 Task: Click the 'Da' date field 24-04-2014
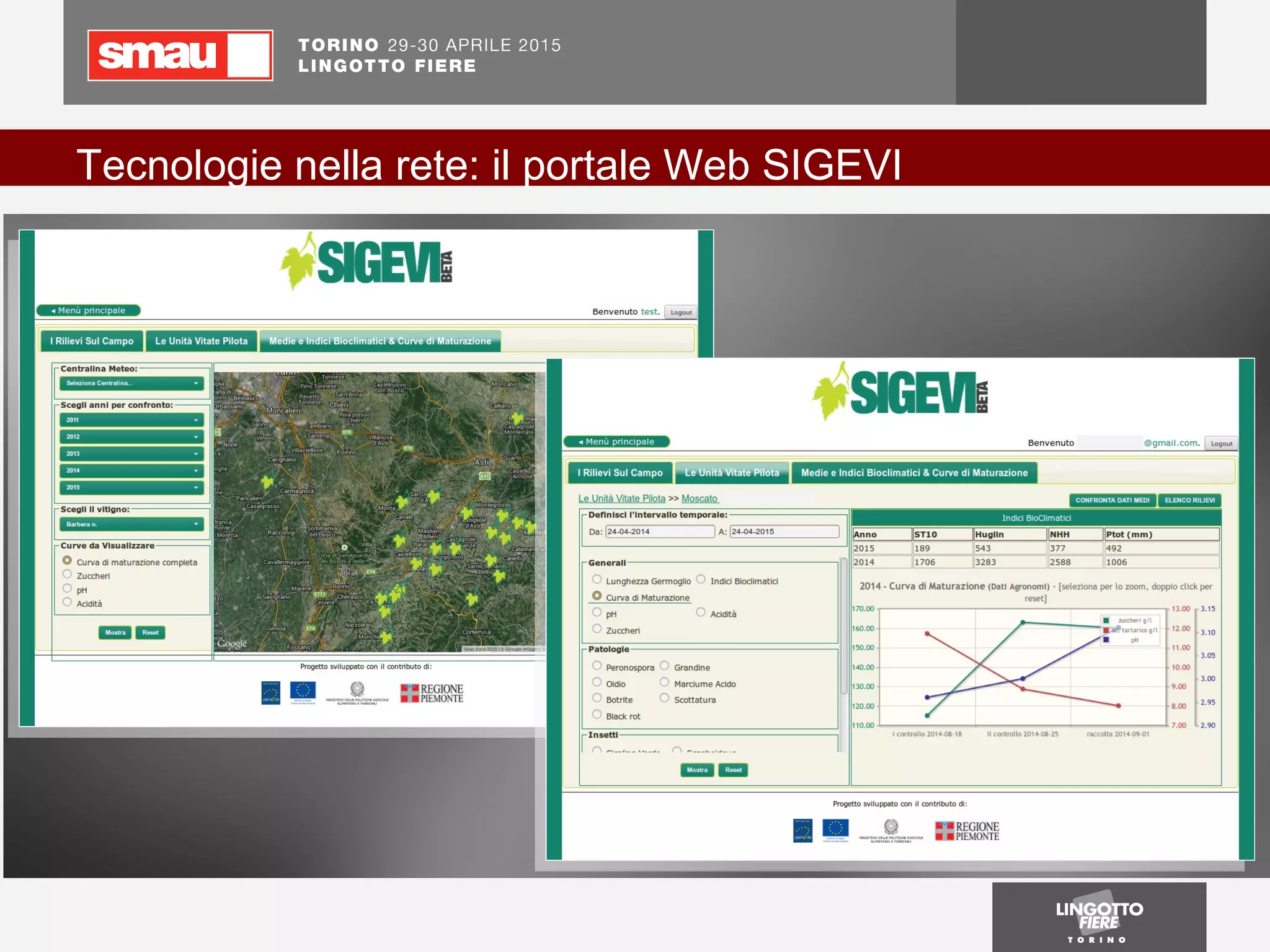660,532
